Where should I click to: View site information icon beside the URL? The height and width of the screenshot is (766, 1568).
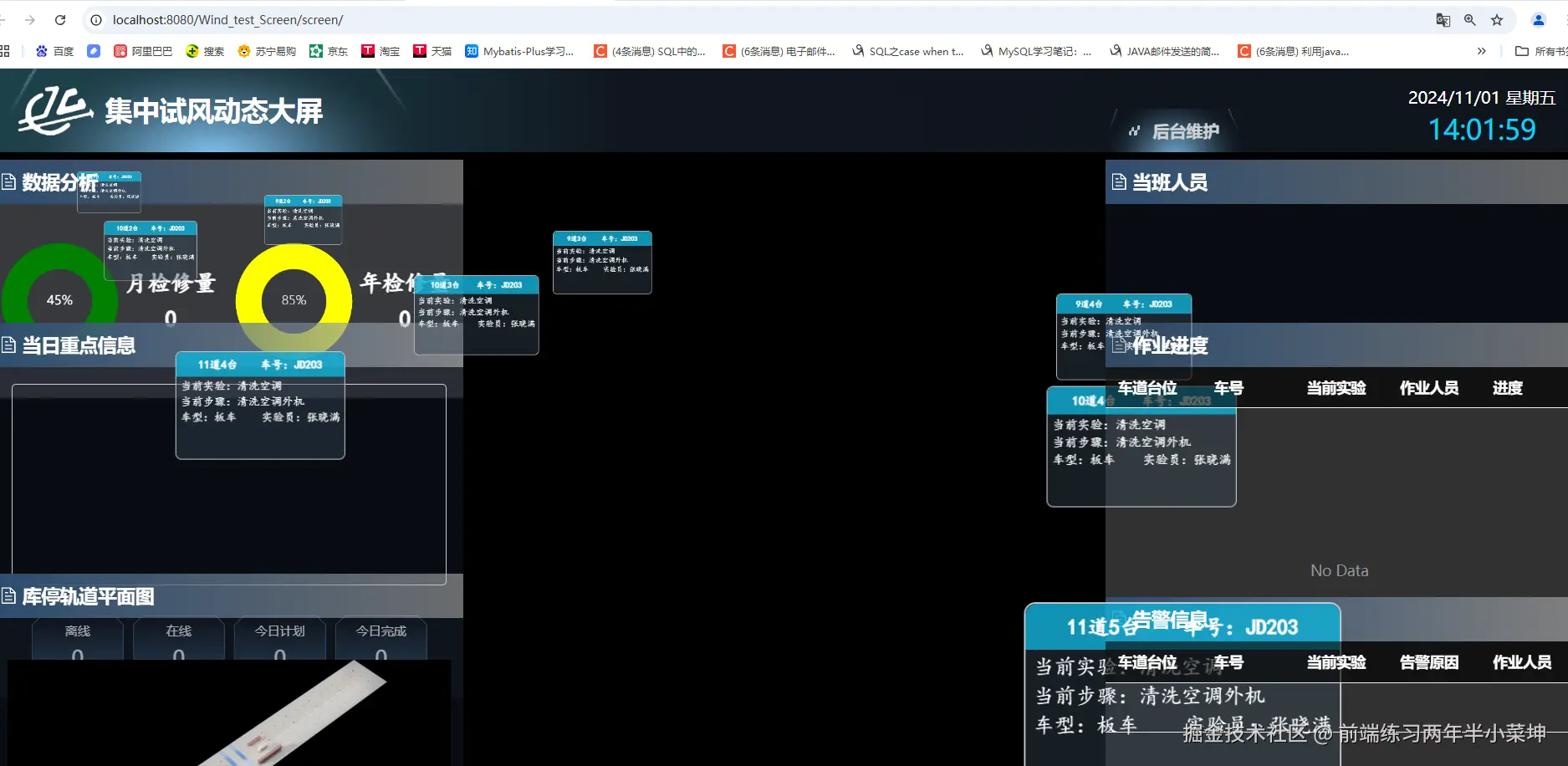(x=96, y=20)
